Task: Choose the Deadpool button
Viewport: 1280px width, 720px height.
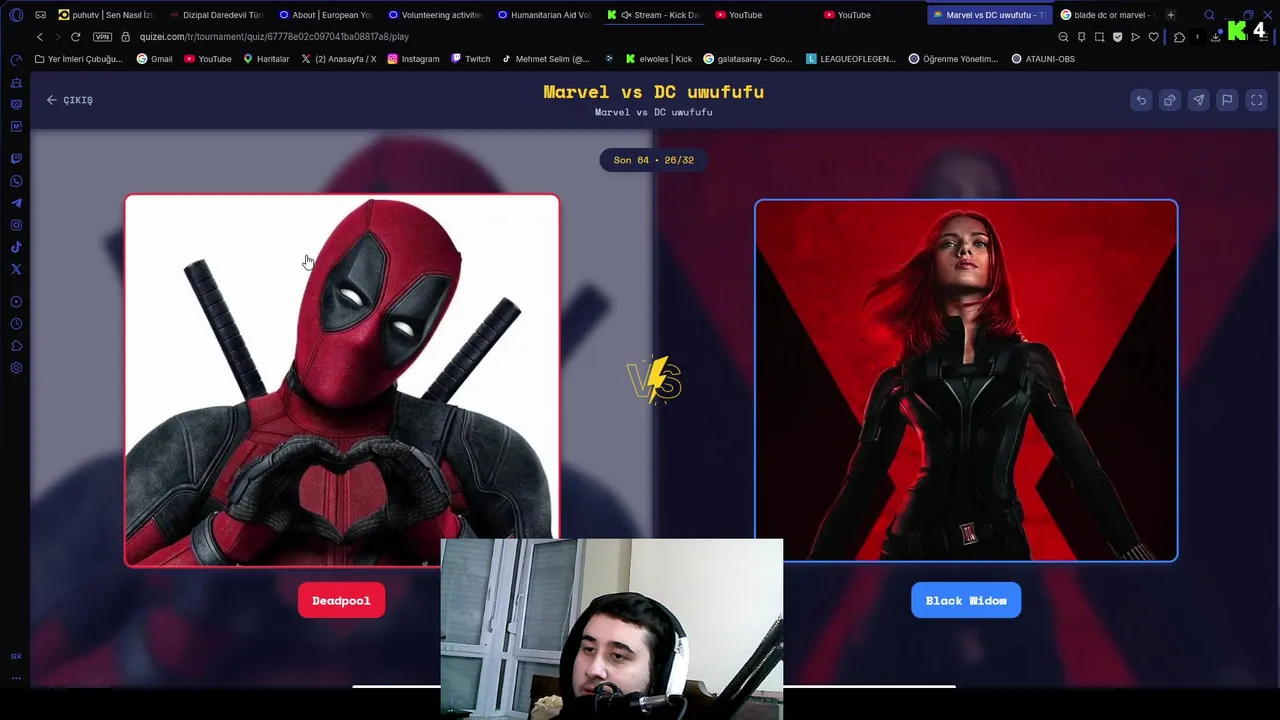Action: point(341,600)
